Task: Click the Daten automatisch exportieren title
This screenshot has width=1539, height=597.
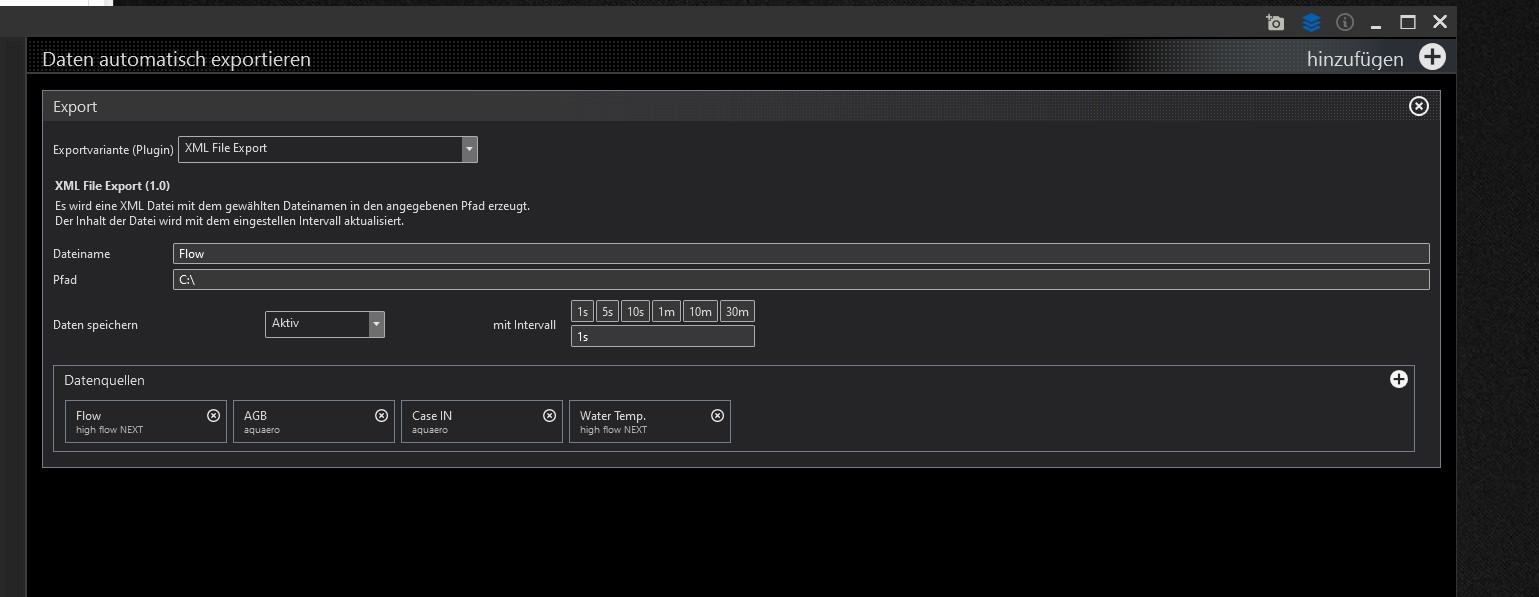Action: tap(176, 60)
